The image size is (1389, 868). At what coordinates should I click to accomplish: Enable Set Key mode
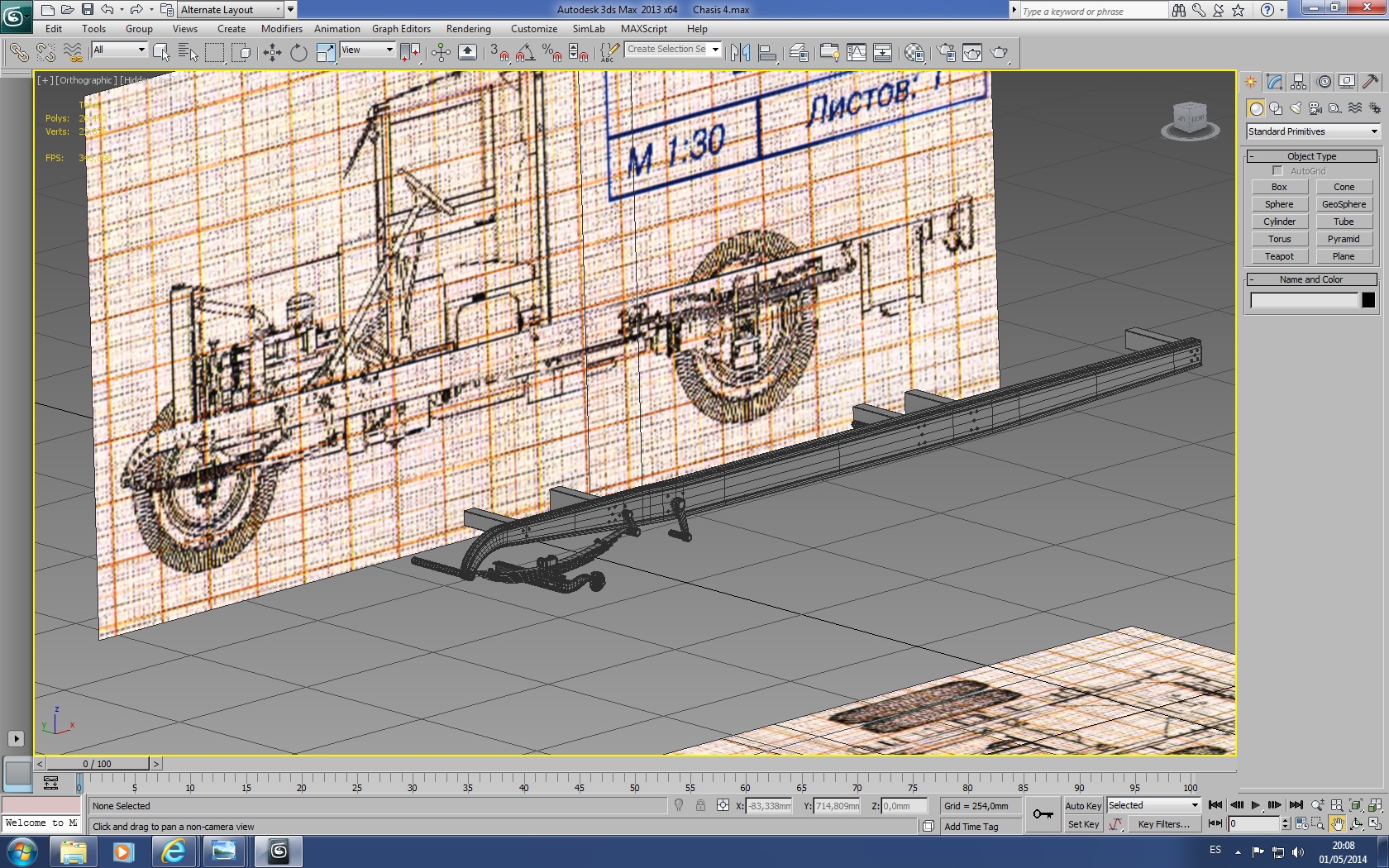point(1082,824)
